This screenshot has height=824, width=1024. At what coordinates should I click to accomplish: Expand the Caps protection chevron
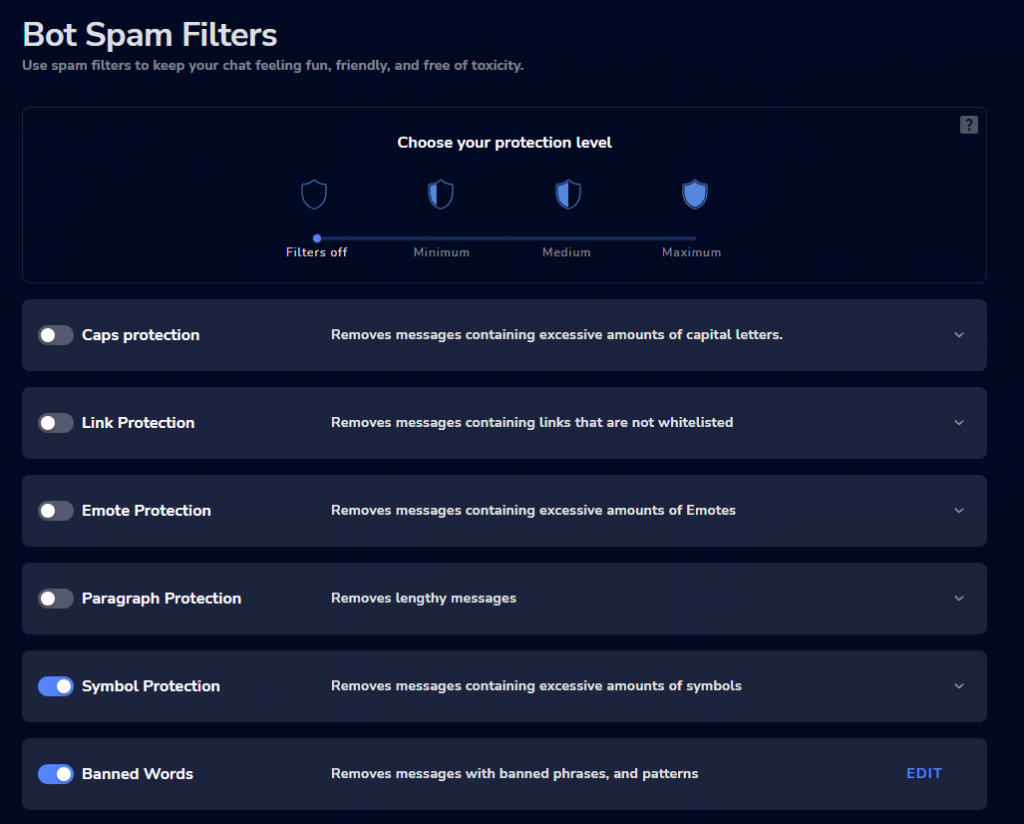(959, 335)
